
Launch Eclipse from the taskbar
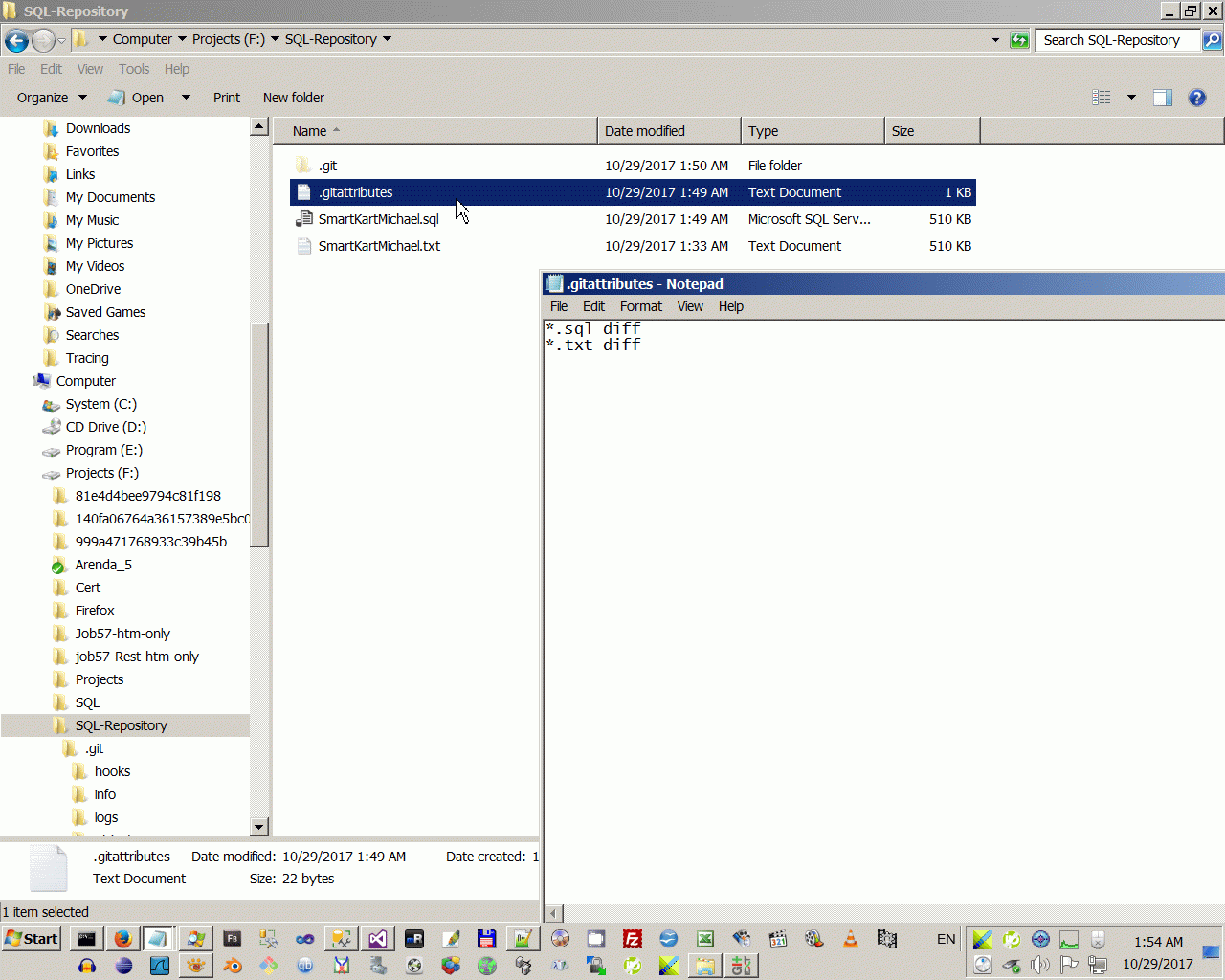click(x=123, y=966)
